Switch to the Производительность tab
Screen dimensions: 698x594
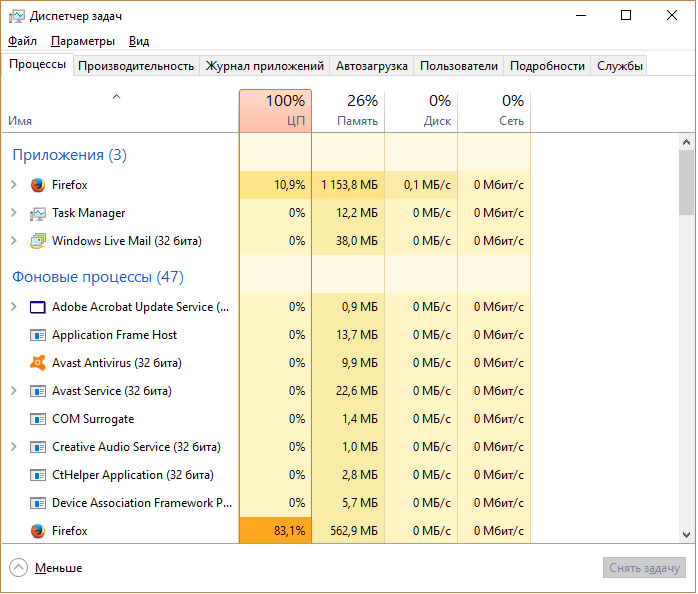[136, 66]
